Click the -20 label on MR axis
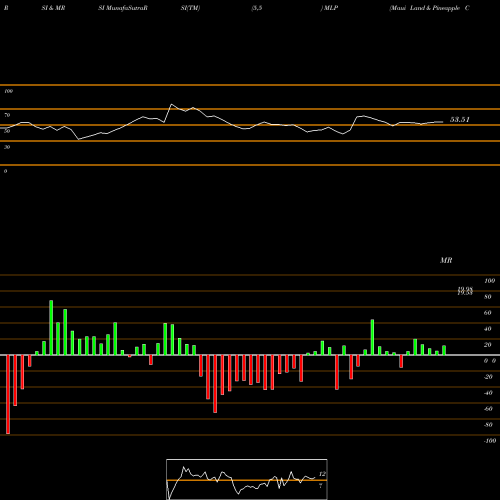Screen dimensions: 500x500 [x=488, y=377]
